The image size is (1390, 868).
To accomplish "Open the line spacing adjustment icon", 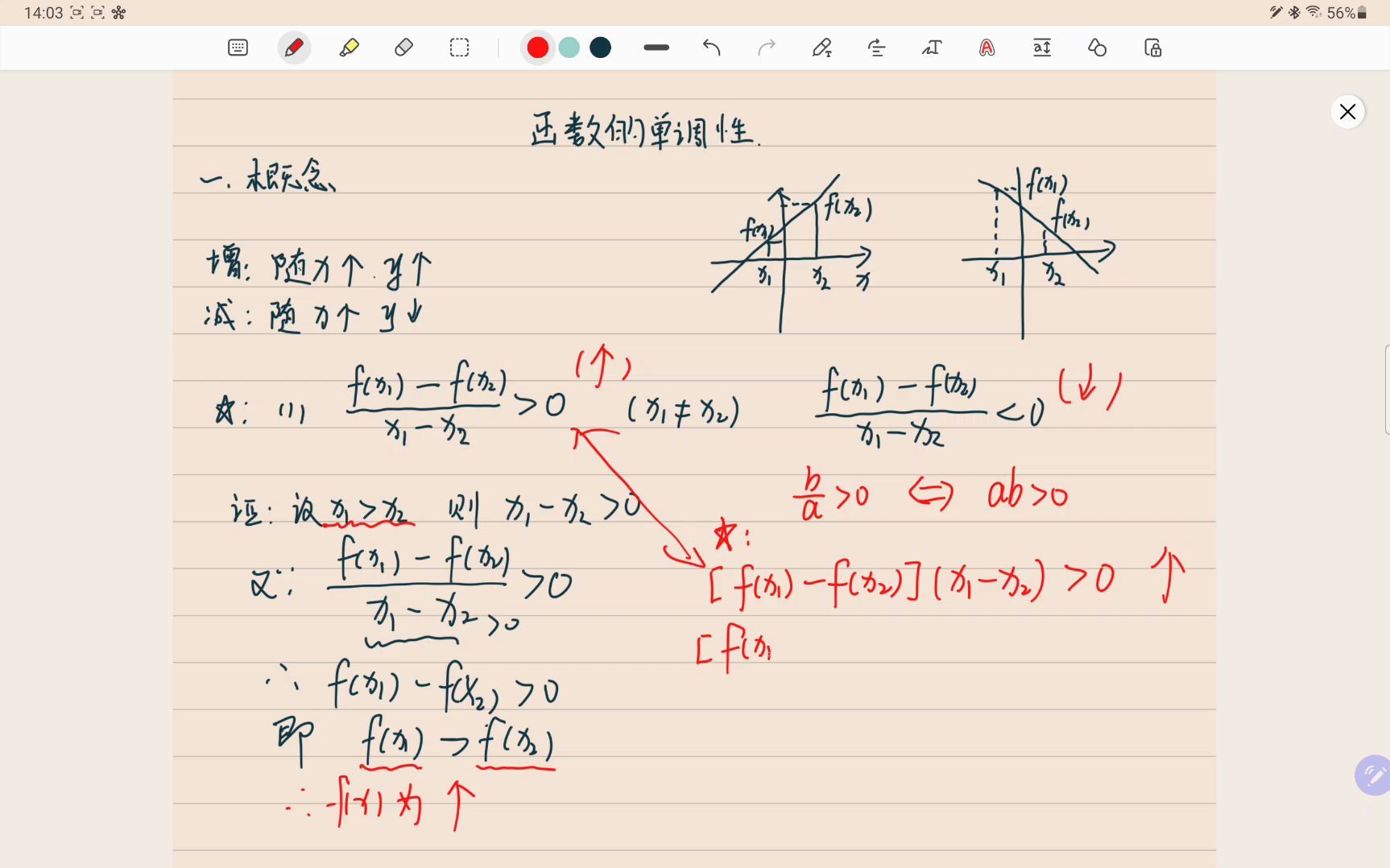I will pyautogui.click(x=1041, y=48).
